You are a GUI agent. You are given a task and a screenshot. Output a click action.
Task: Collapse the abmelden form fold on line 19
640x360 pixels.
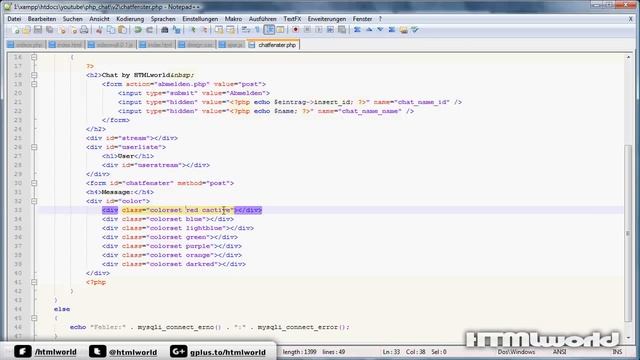coord(34,84)
